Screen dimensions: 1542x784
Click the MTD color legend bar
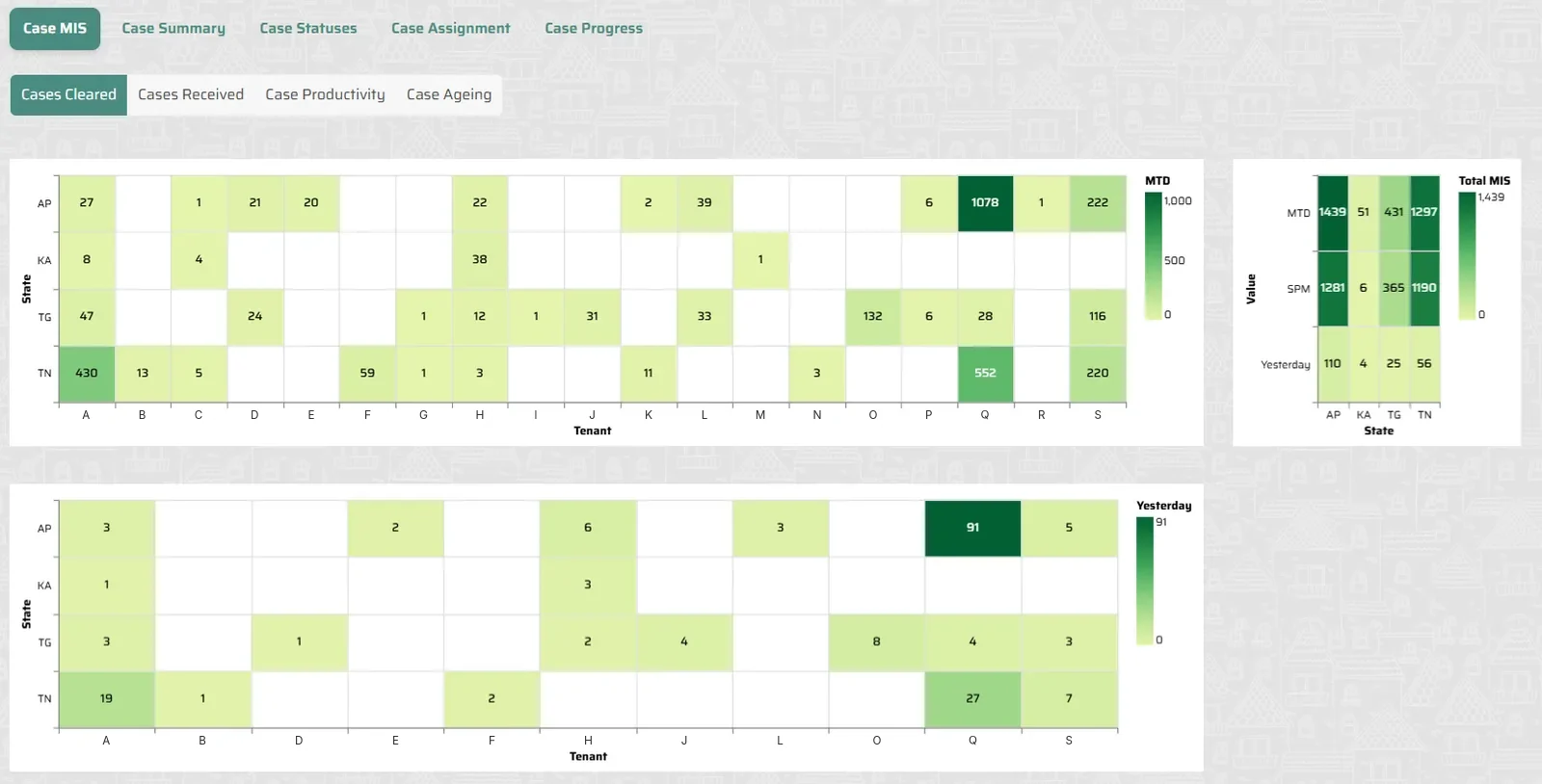coord(1153,256)
